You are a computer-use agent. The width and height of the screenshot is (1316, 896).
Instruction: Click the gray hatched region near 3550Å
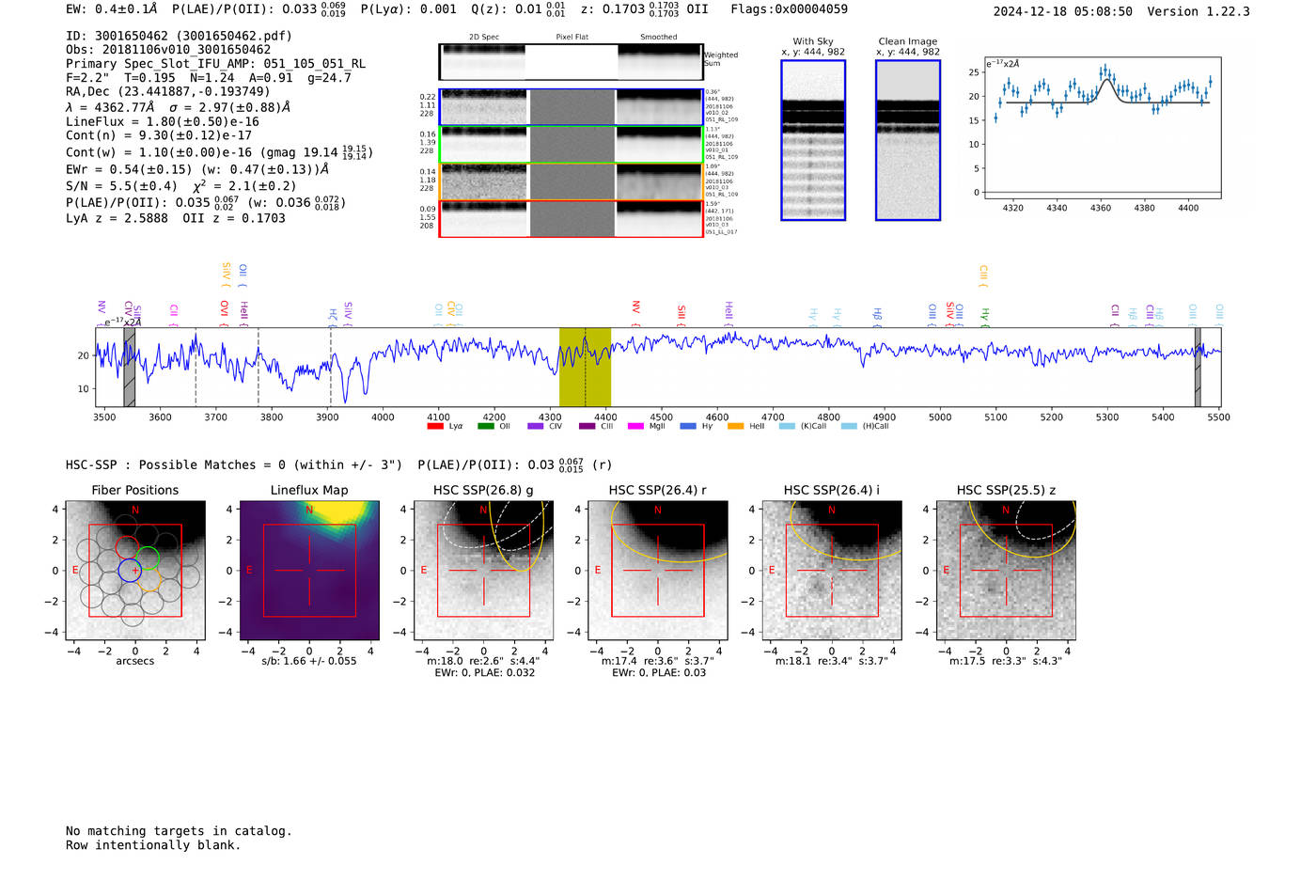[130, 367]
